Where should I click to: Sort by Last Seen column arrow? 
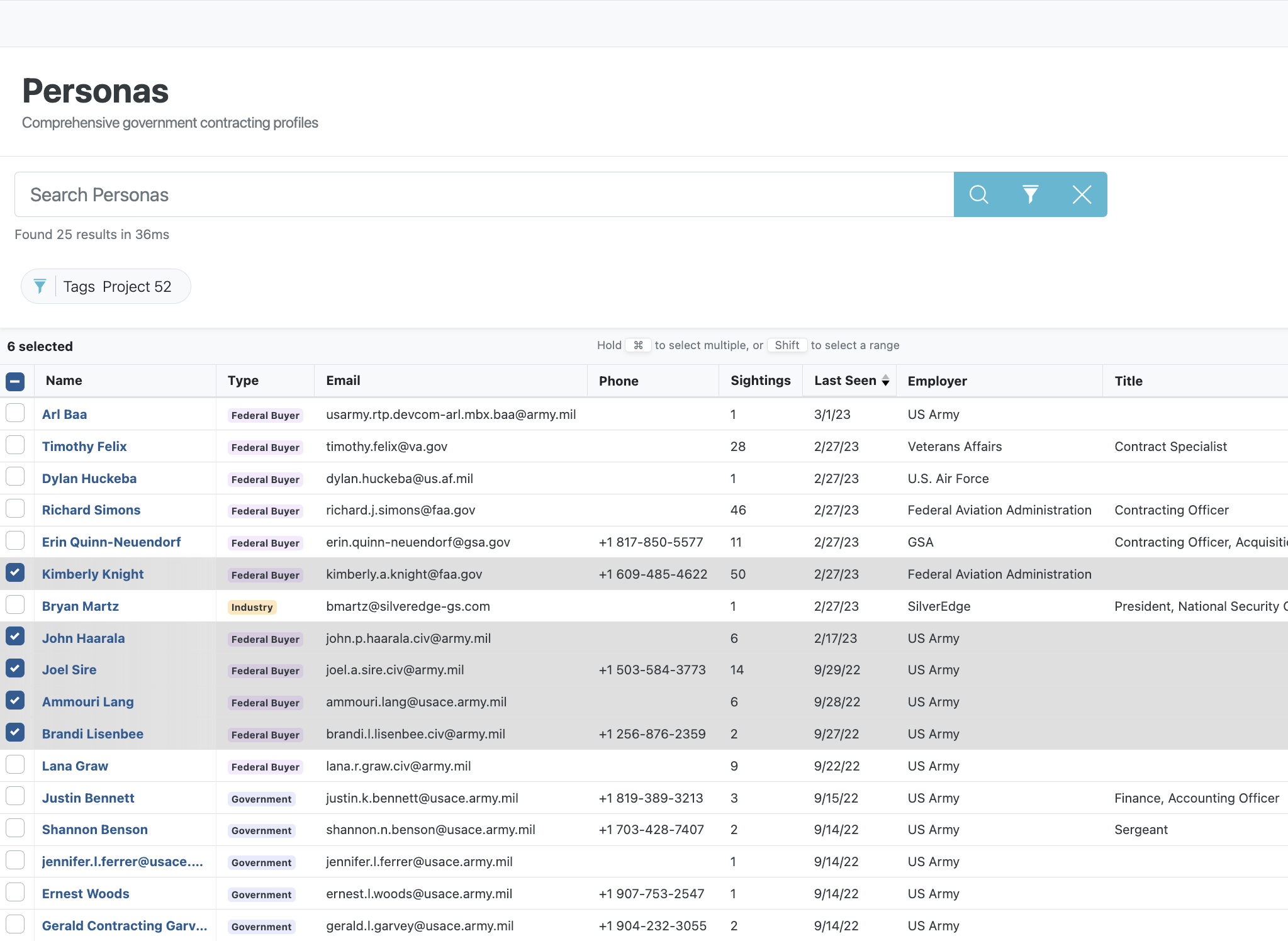(x=885, y=381)
